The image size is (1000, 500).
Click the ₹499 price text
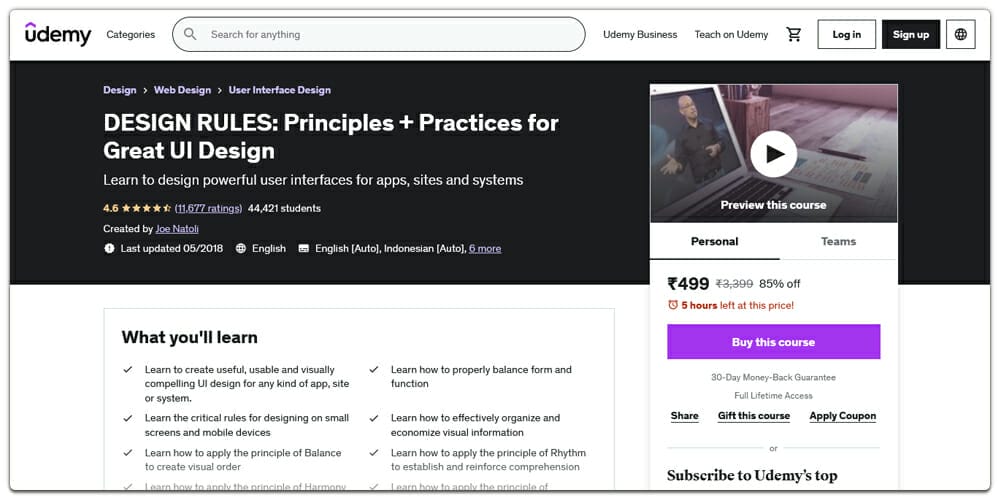(688, 284)
